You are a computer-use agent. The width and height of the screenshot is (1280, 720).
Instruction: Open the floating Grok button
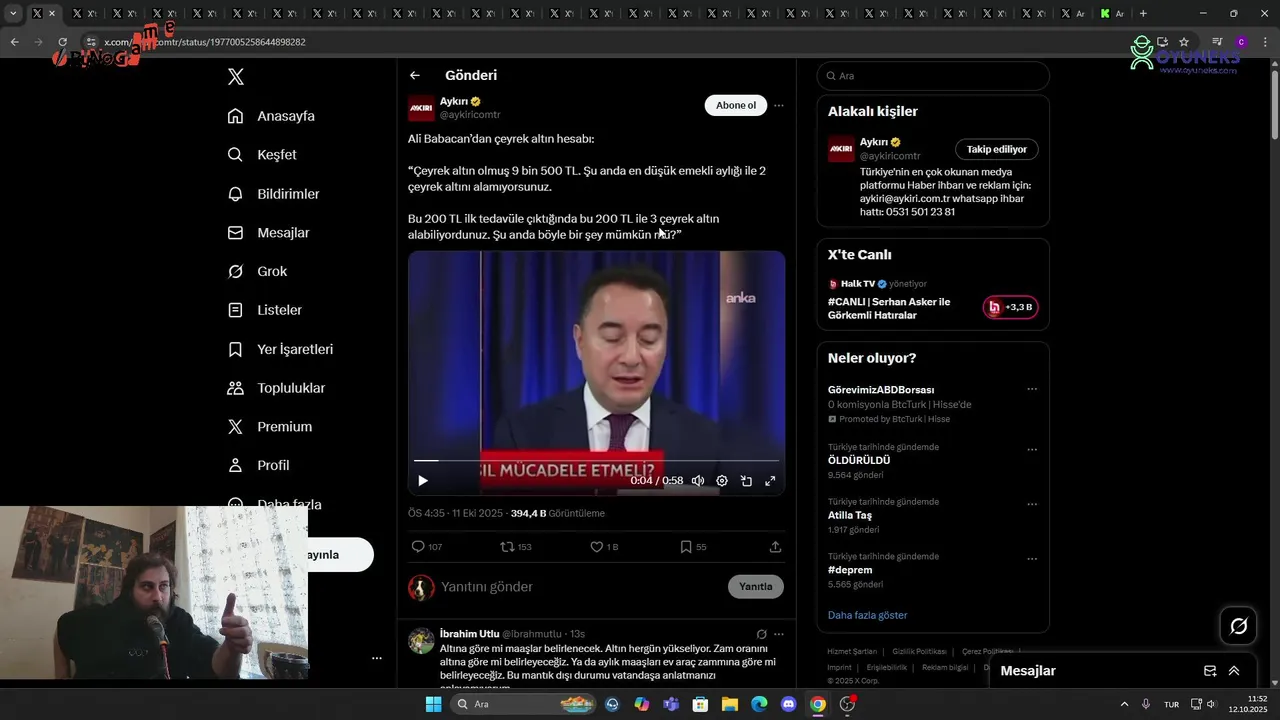(x=1239, y=626)
